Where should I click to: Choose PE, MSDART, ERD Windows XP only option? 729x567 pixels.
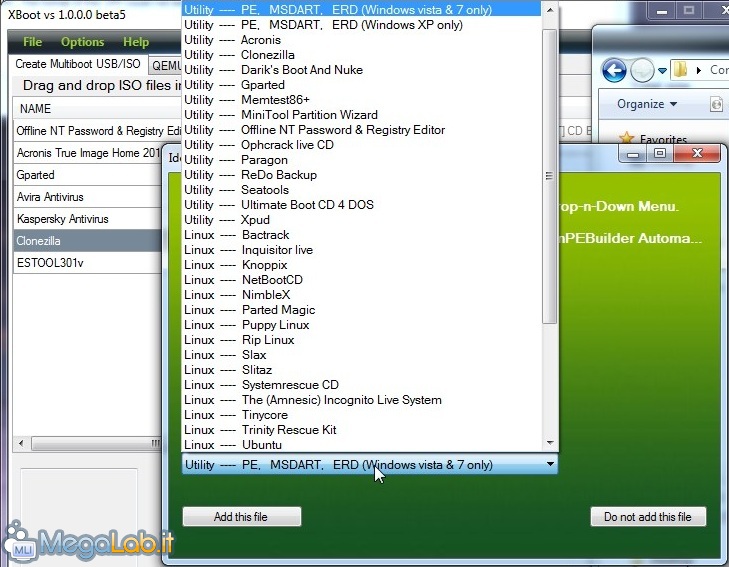tap(362, 25)
